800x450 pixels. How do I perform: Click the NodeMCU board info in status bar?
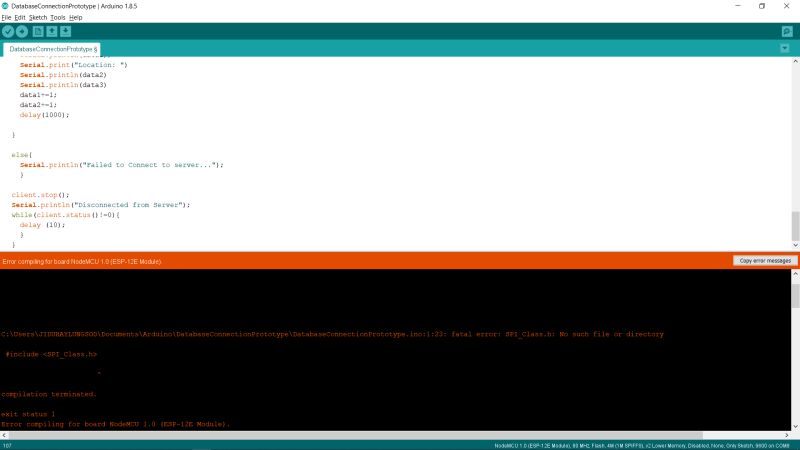point(642,446)
